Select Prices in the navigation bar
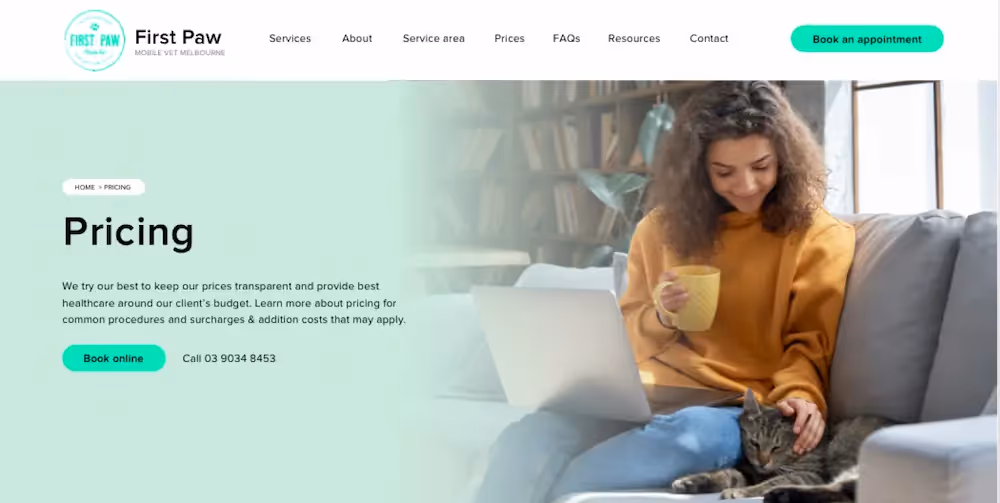1000x503 pixels. (510, 38)
